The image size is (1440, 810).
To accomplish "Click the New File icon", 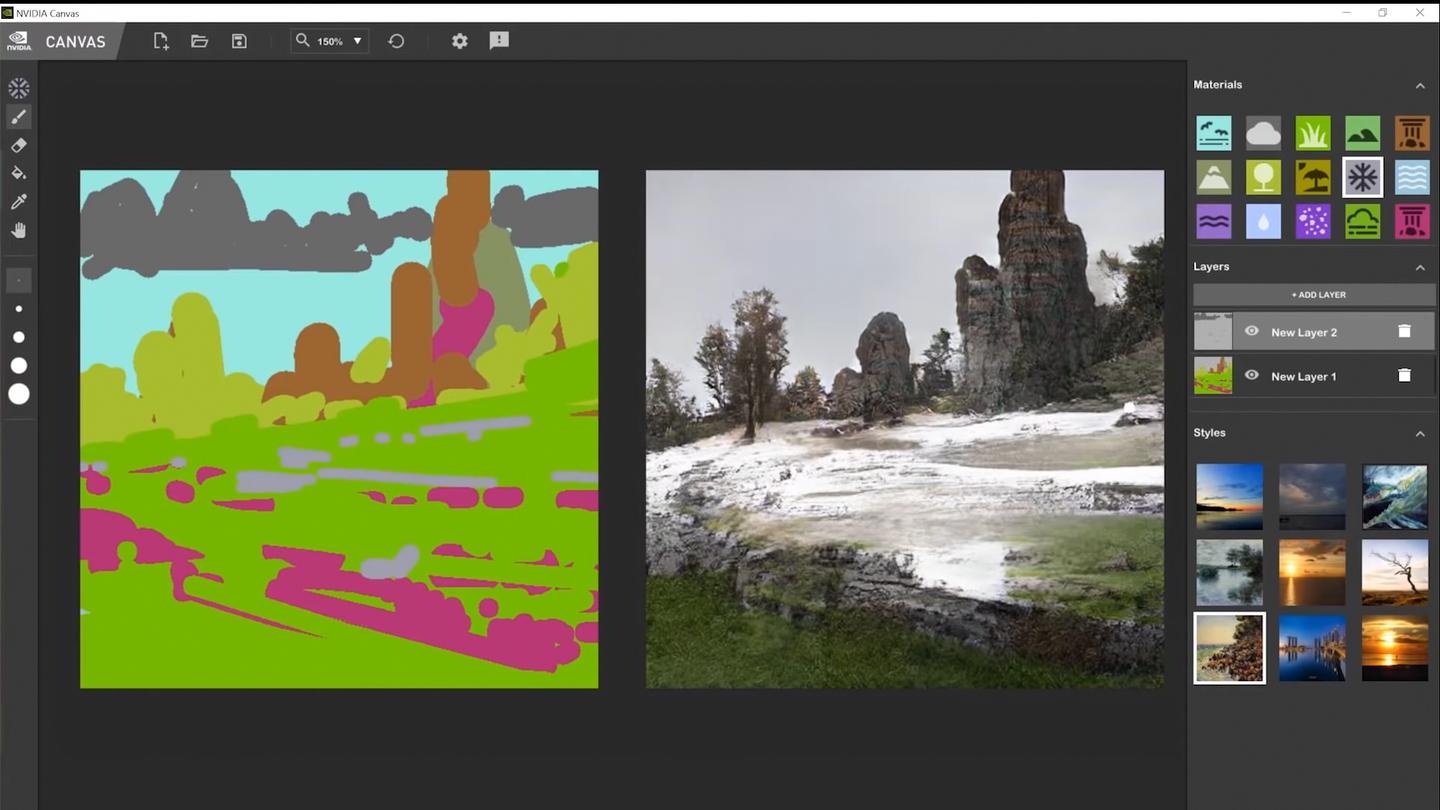I will coord(161,41).
